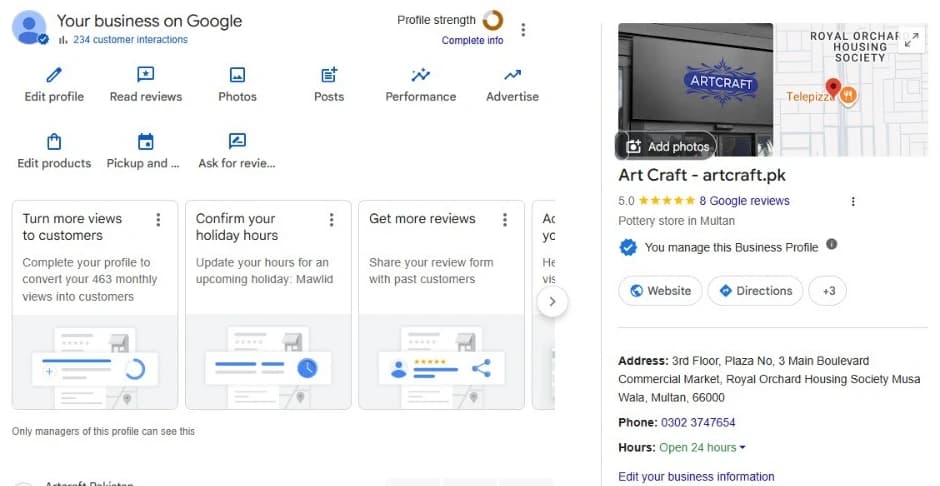Open the ARTCRAFT storefront photo
Screen dimensions: 940x486
point(696,89)
